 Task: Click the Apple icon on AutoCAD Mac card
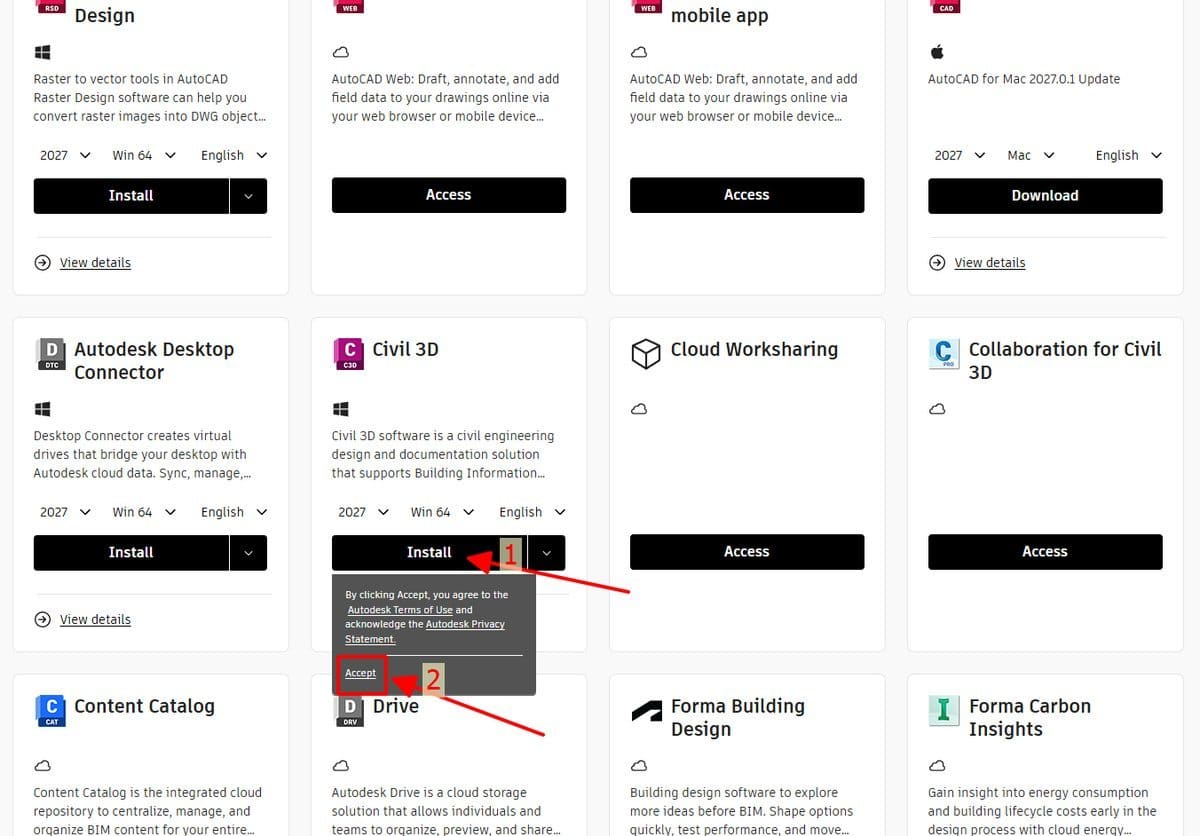pyautogui.click(x=937, y=51)
